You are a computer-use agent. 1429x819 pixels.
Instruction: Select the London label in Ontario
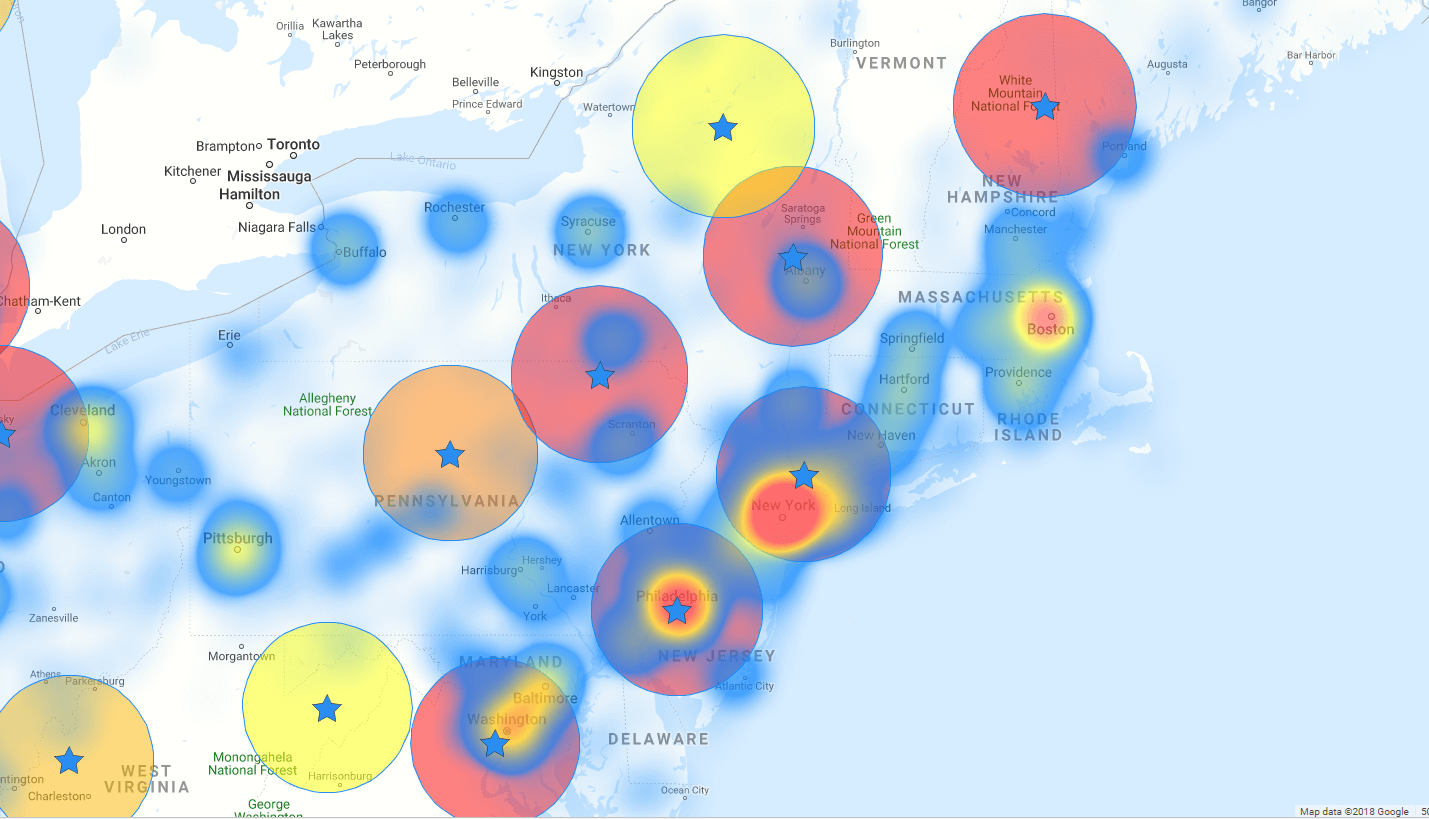pyautogui.click(x=123, y=229)
